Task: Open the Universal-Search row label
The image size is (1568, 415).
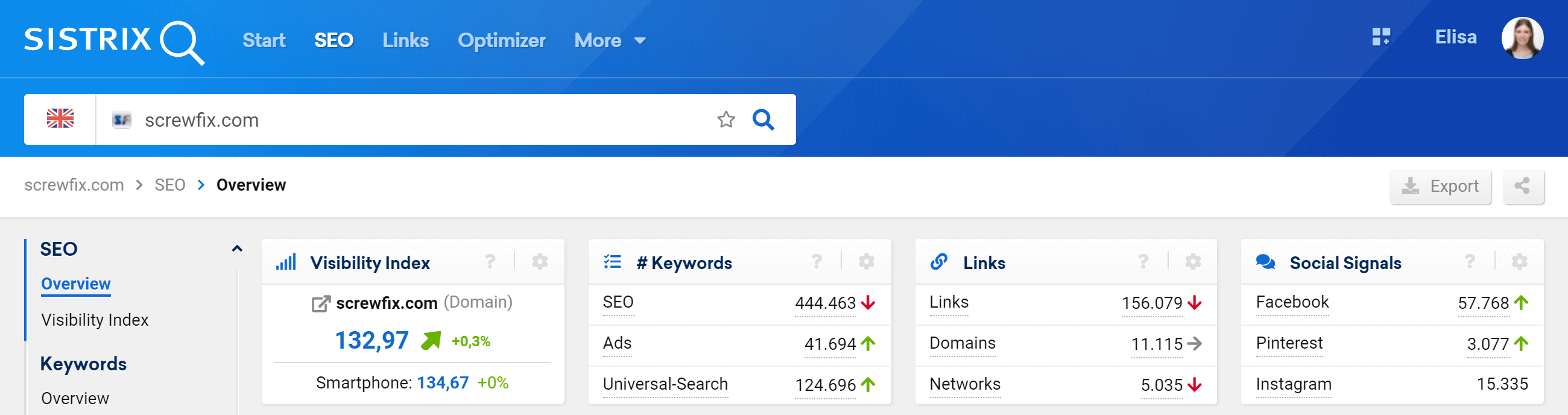Action: pyautogui.click(x=665, y=385)
